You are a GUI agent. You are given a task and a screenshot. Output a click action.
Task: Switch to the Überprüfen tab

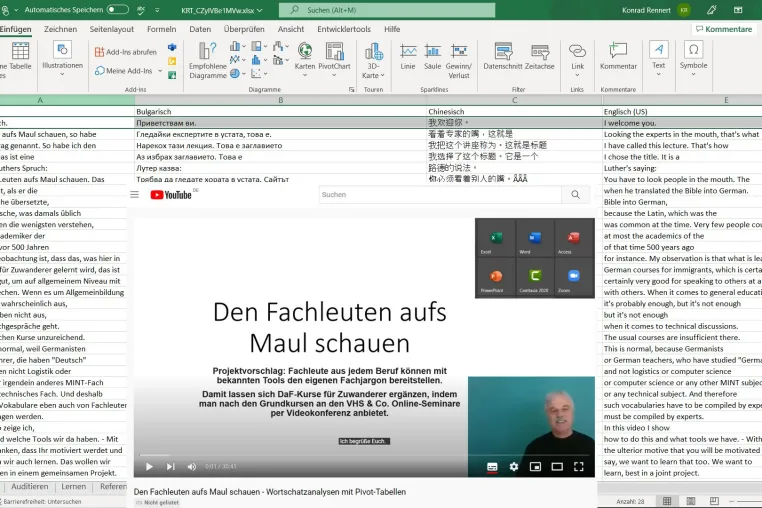[244, 29]
